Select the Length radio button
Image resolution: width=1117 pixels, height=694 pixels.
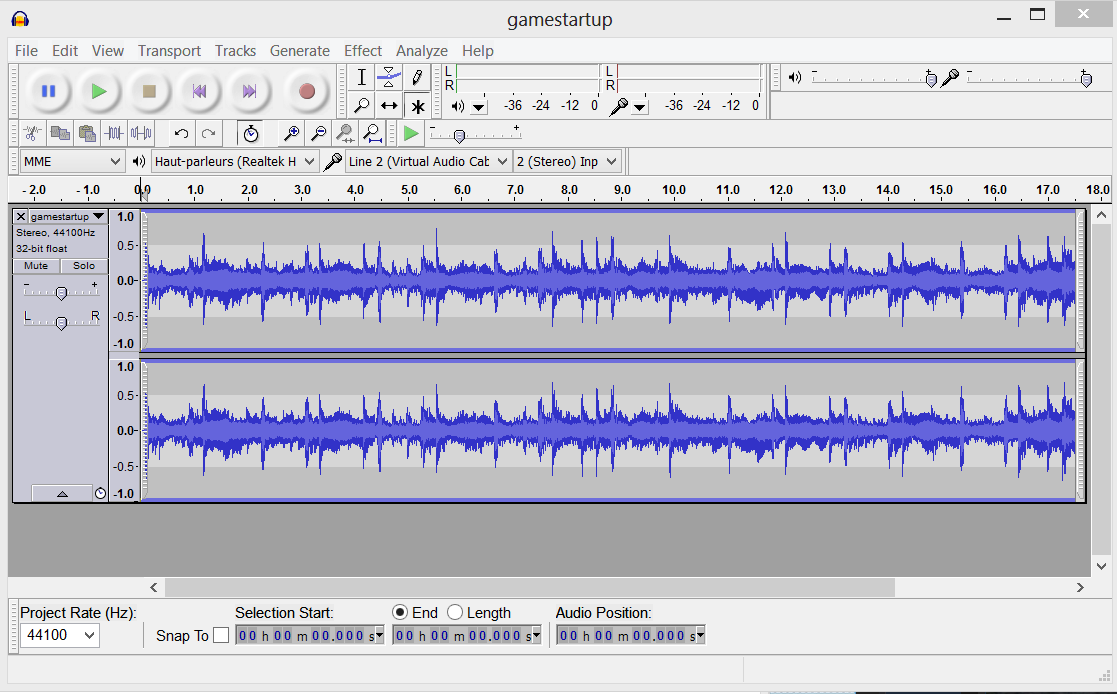pos(454,613)
